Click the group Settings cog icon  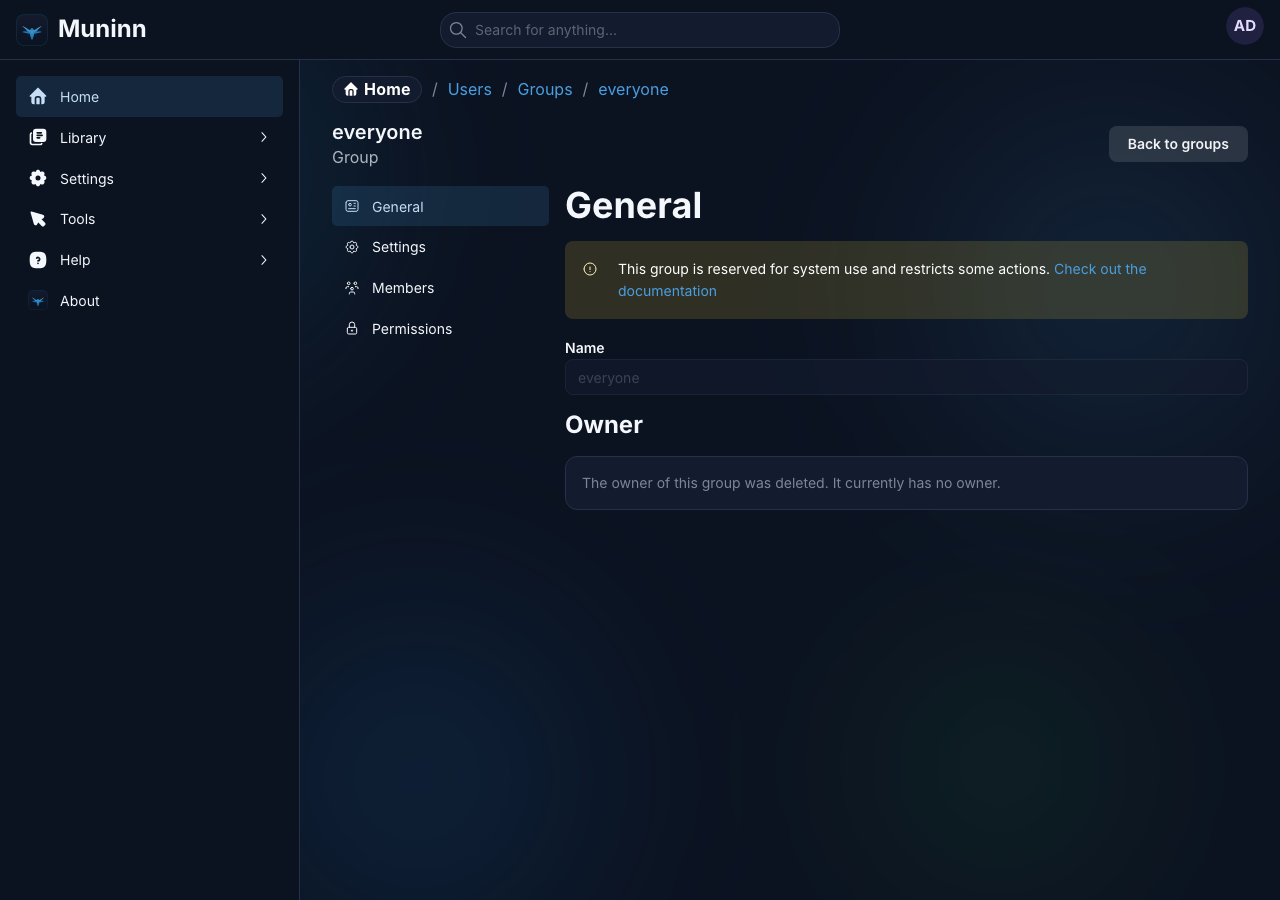(352, 247)
